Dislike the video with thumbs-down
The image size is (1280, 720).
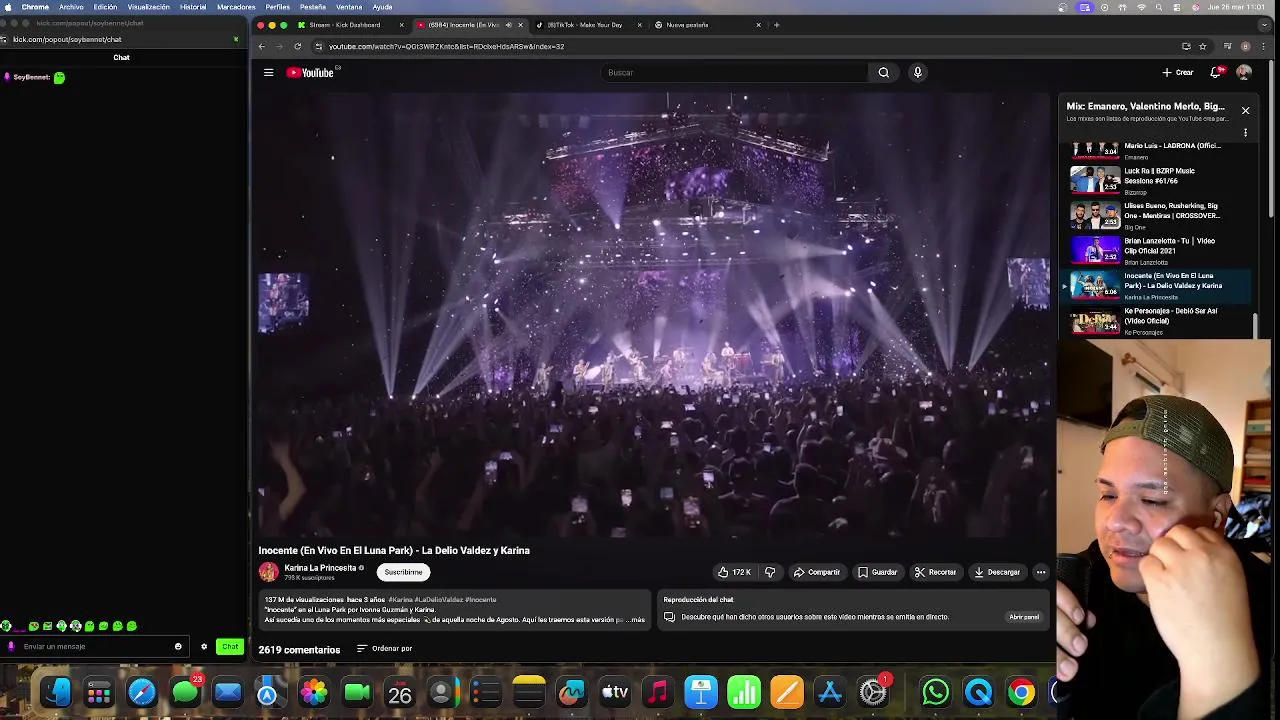pyautogui.click(x=770, y=572)
